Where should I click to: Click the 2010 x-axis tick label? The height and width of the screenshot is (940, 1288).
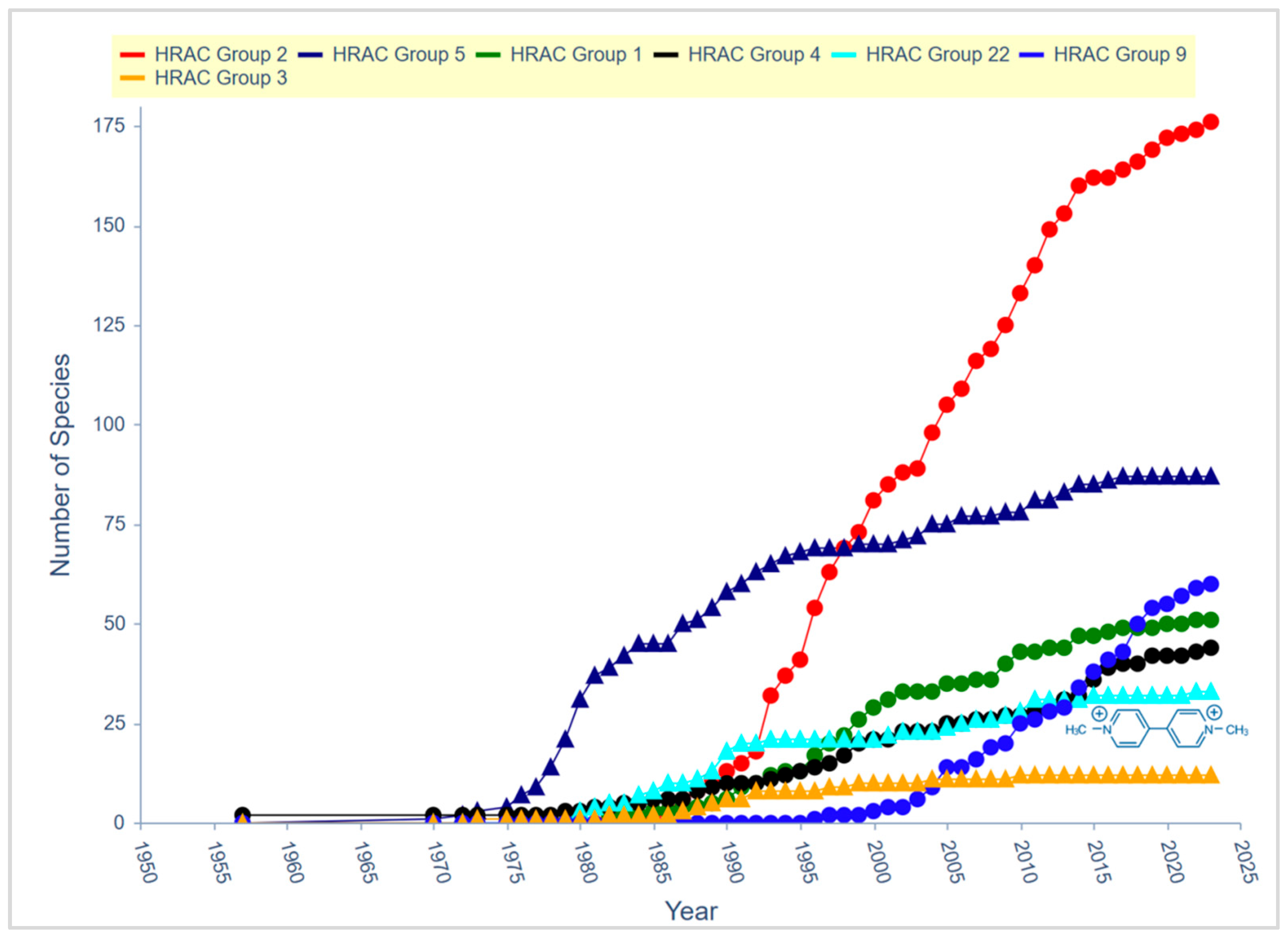coord(1026,862)
